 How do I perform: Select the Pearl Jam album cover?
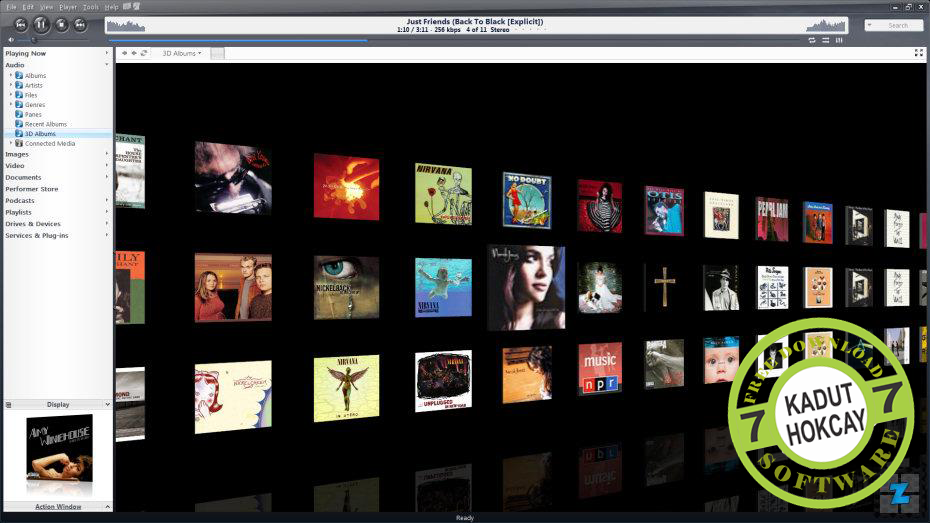click(x=772, y=219)
